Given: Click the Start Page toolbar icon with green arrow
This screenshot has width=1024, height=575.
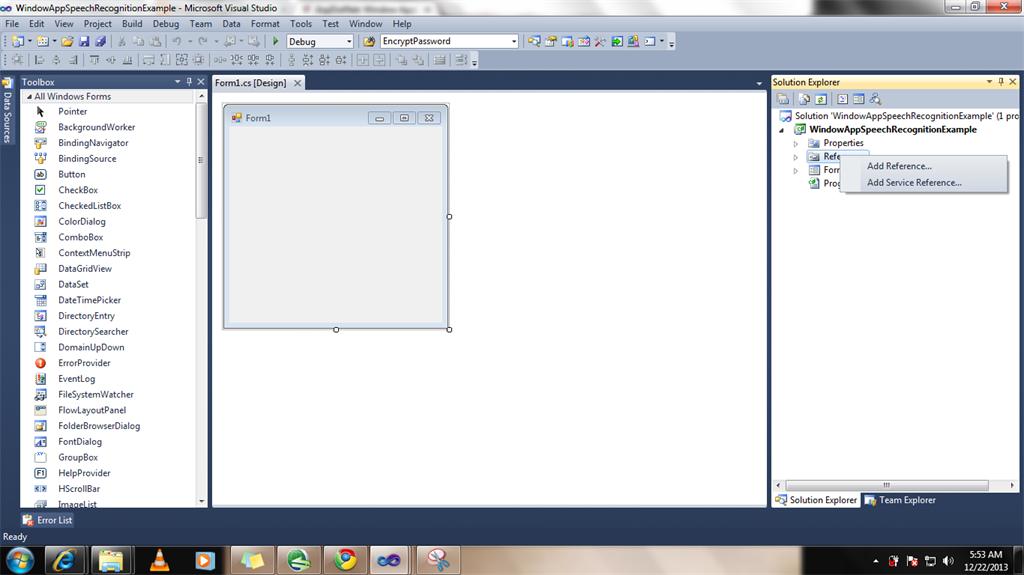Looking at the screenshot, I should [x=617, y=41].
